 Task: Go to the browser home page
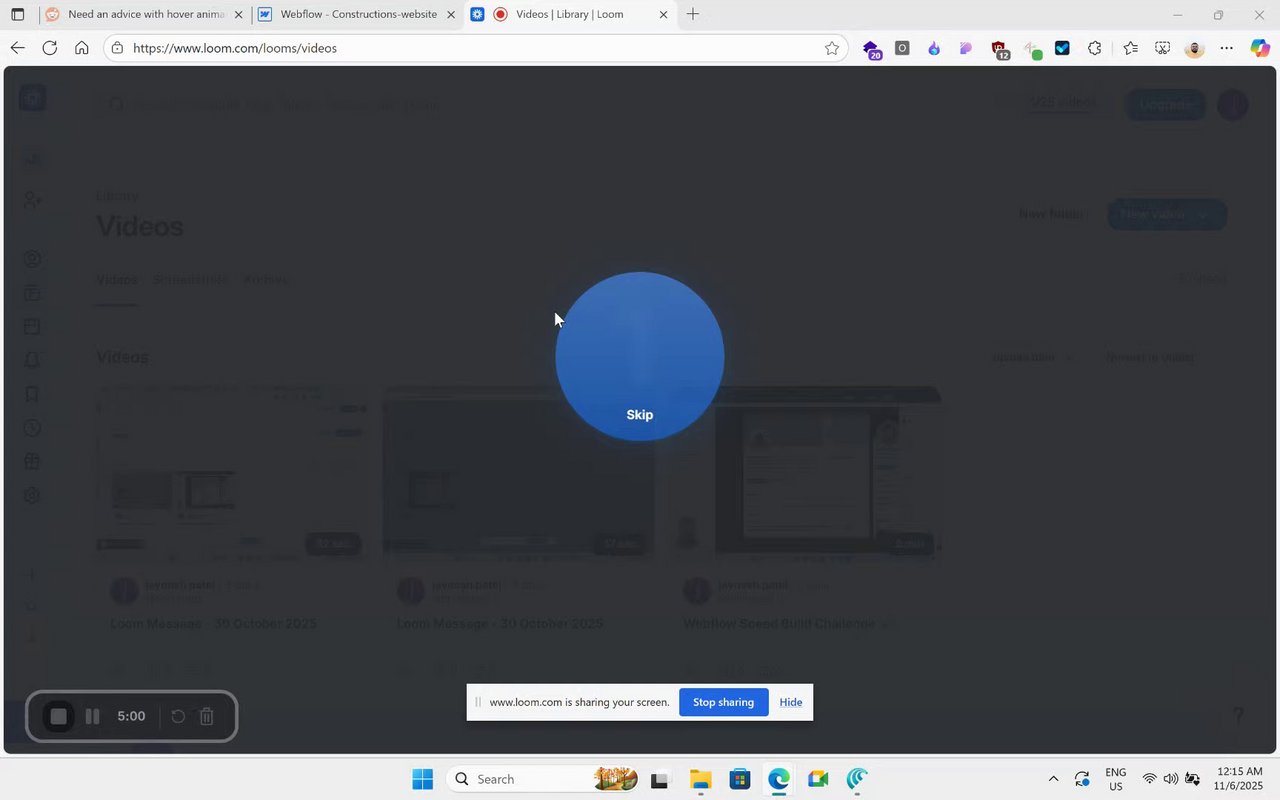82,48
